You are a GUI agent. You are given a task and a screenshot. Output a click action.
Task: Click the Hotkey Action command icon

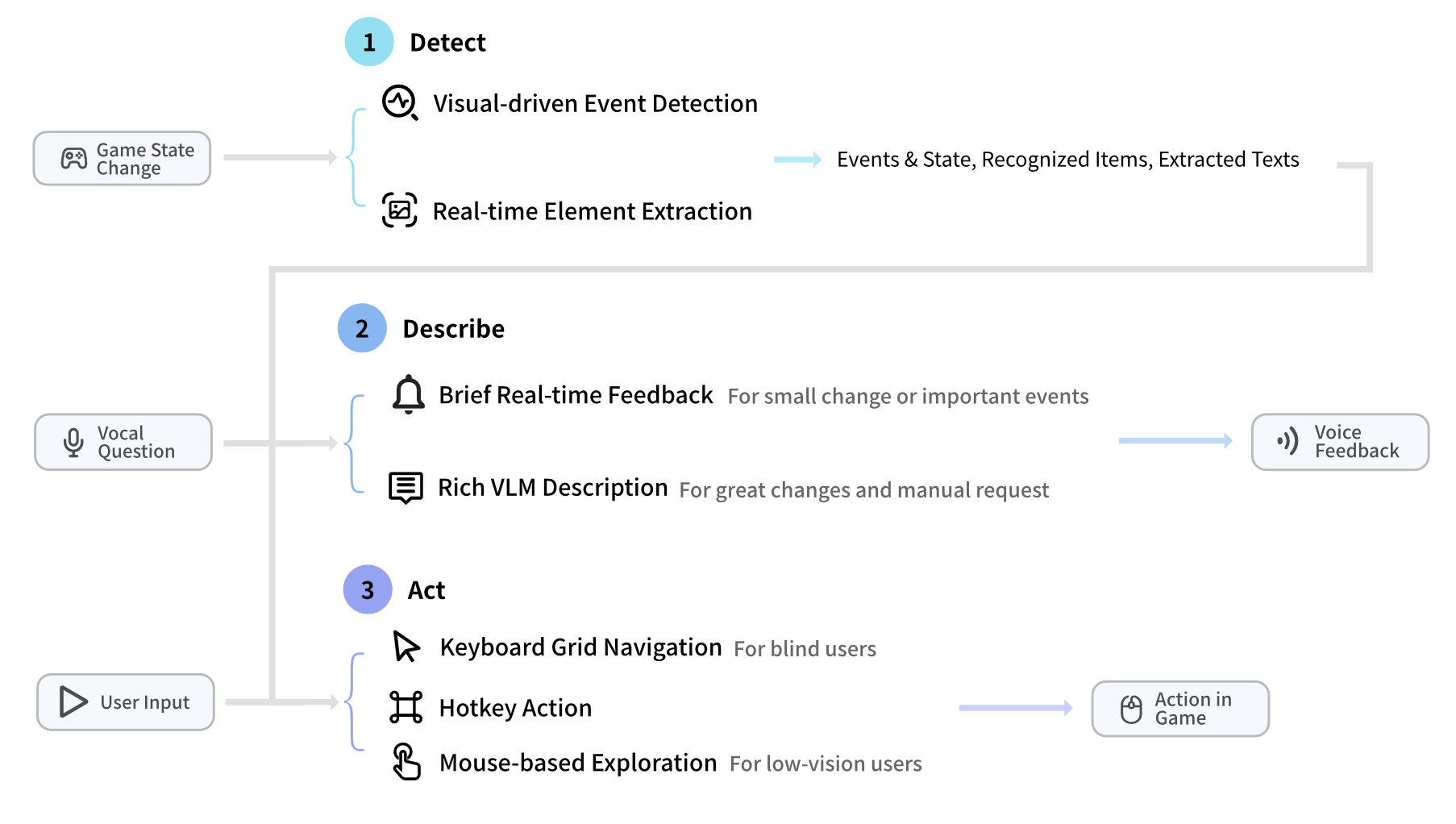click(406, 707)
